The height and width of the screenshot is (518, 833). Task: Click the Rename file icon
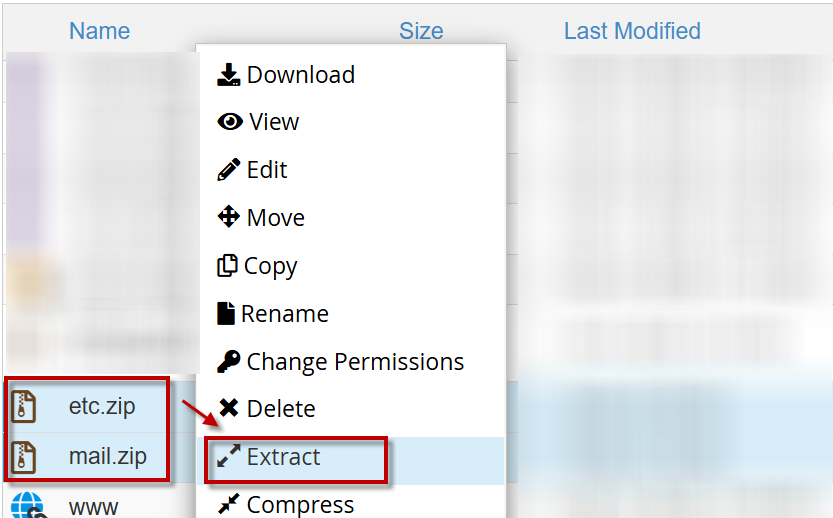click(226, 314)
